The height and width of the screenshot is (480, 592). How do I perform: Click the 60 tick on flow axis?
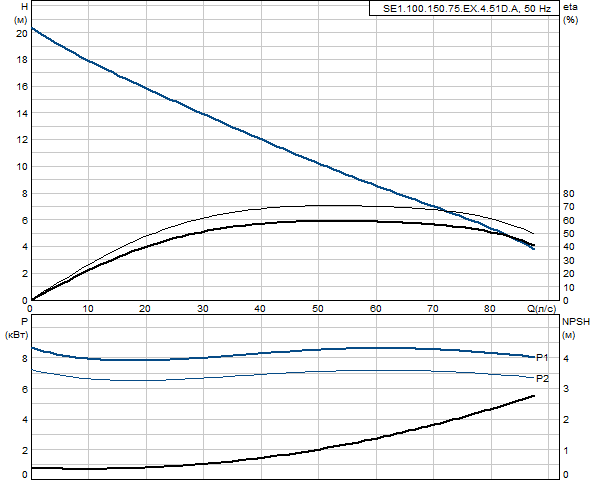coord(375,309)
